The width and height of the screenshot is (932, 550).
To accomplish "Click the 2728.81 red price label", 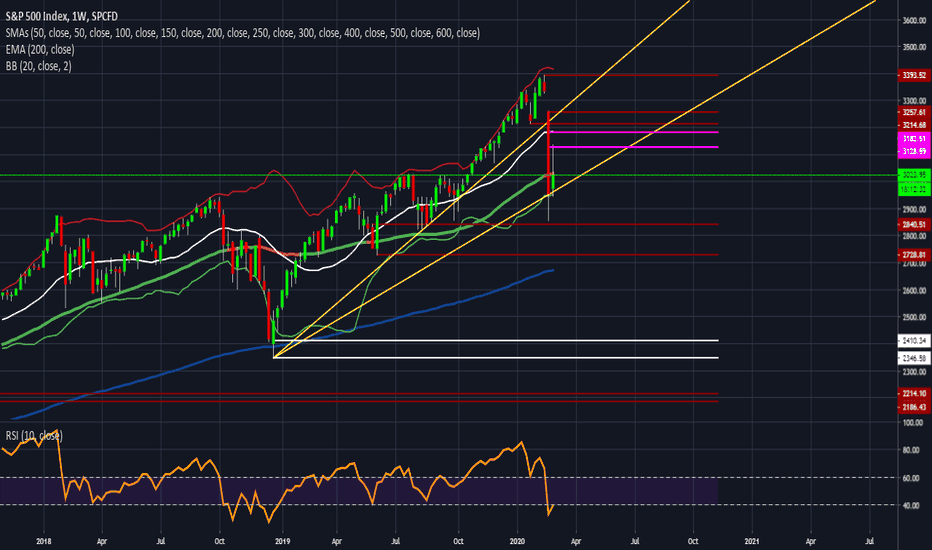I will (x=914, y=254).
